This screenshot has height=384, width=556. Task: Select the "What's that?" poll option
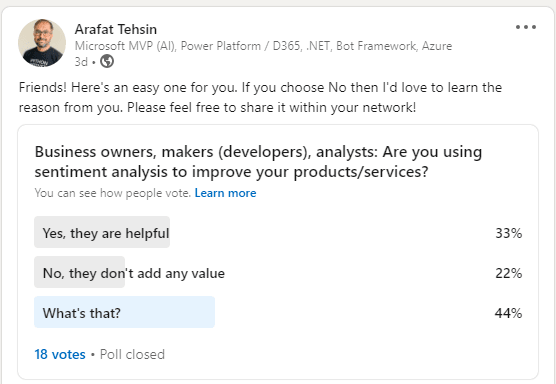click(x=278, y=312)
